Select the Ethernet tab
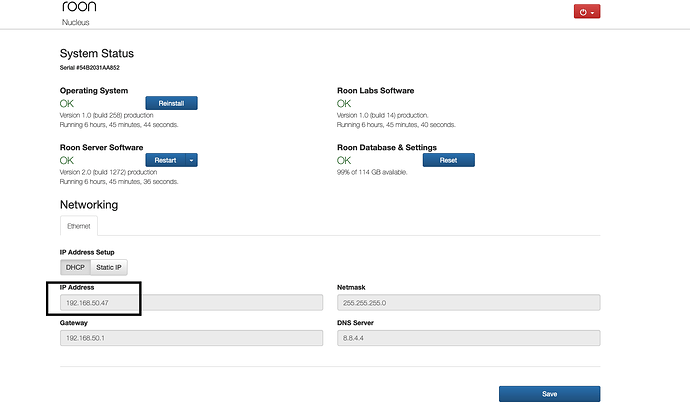Screen dimensions: 690x411 pos(79,226)
